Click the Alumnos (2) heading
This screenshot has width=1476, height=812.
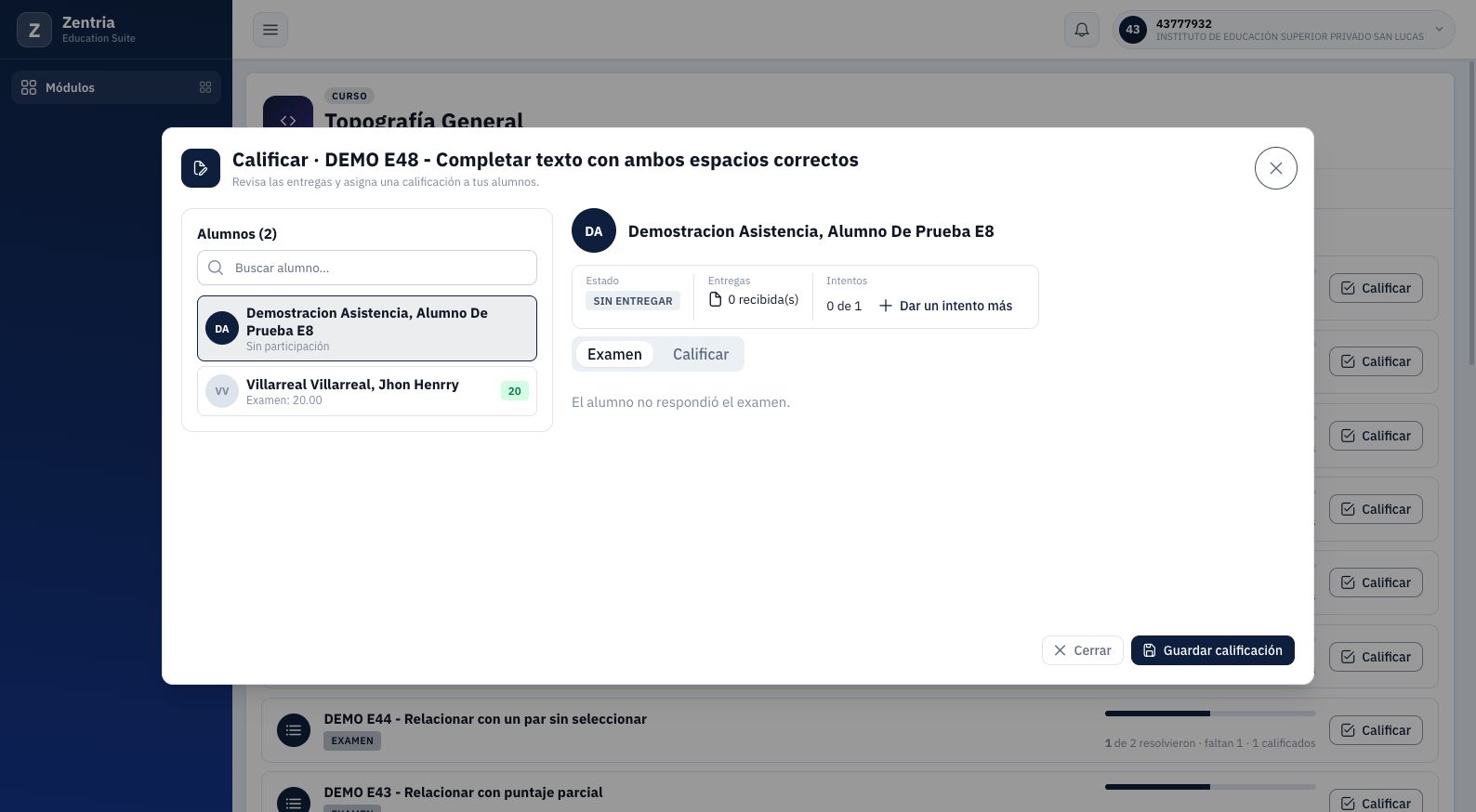click(x=237, y=233)
